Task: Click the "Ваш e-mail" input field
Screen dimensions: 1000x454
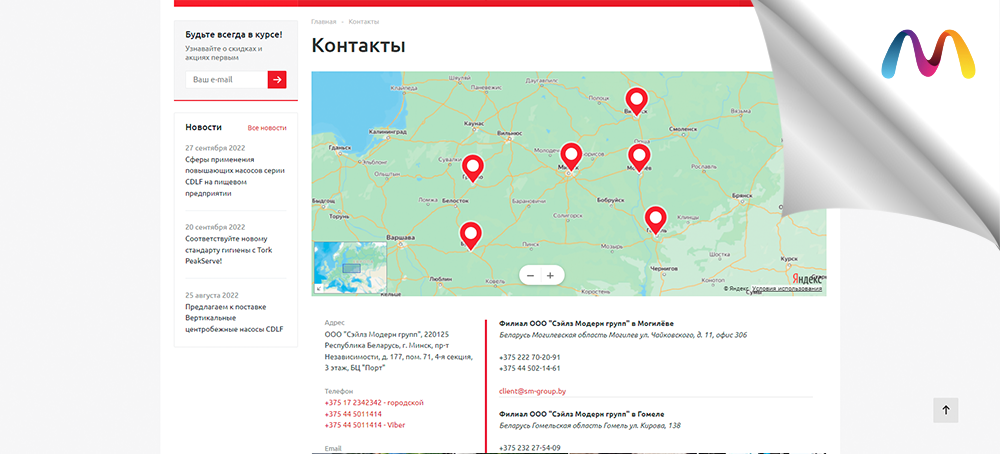Action: click(x=226, y=80)
